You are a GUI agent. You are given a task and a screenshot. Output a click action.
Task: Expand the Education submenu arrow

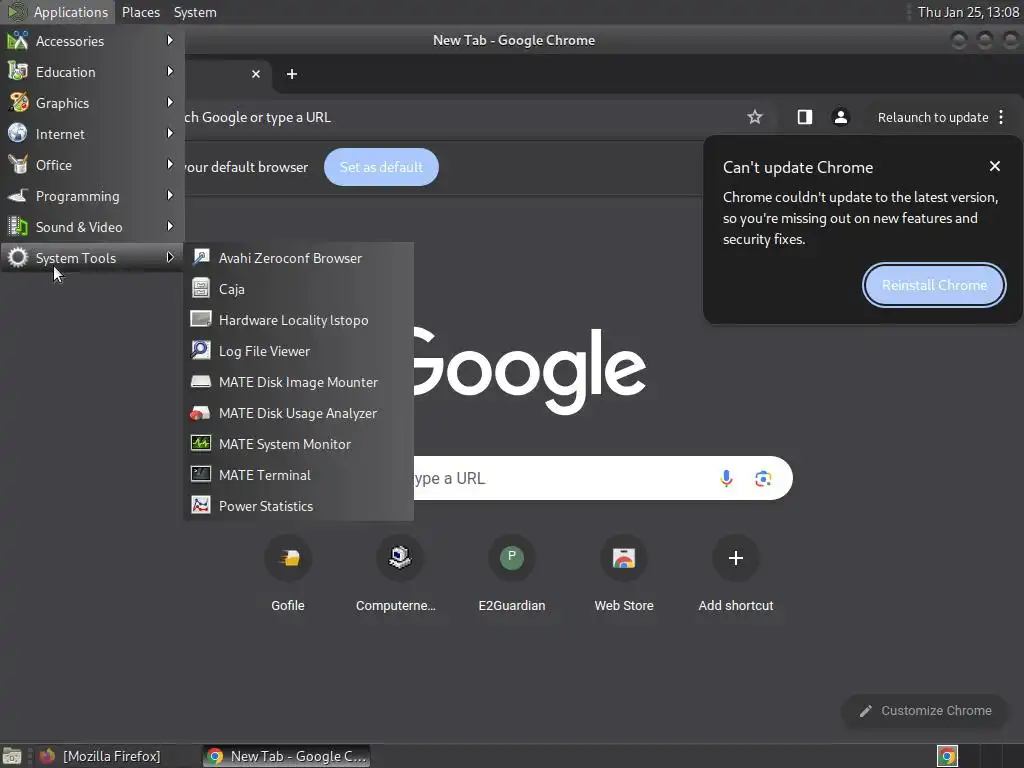pos(170,71)
